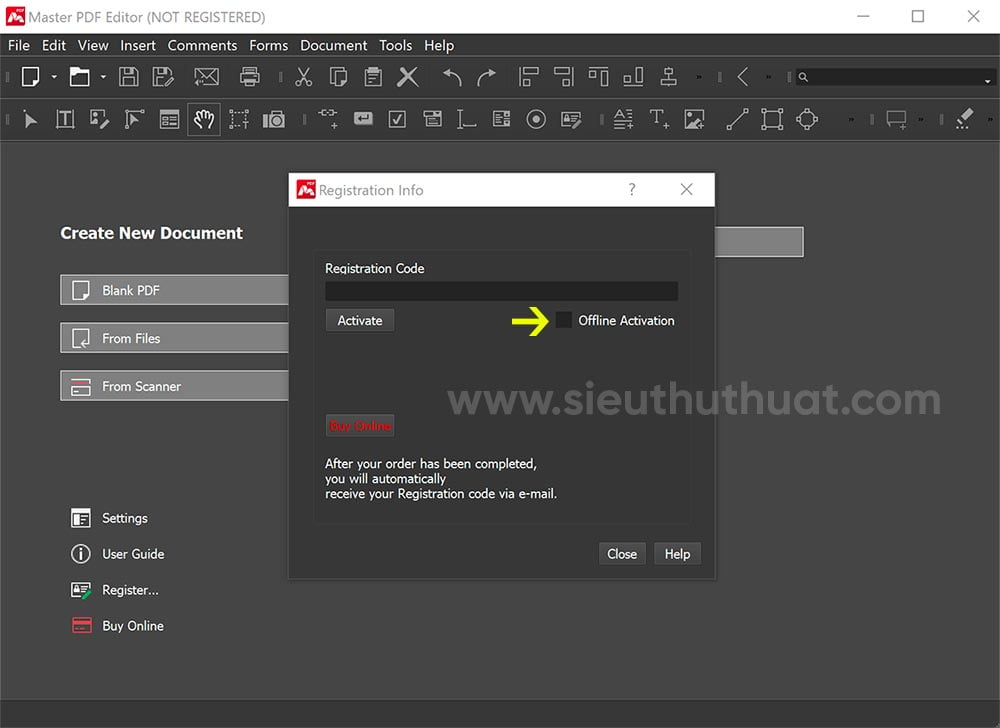Click the Activate button

360,320
